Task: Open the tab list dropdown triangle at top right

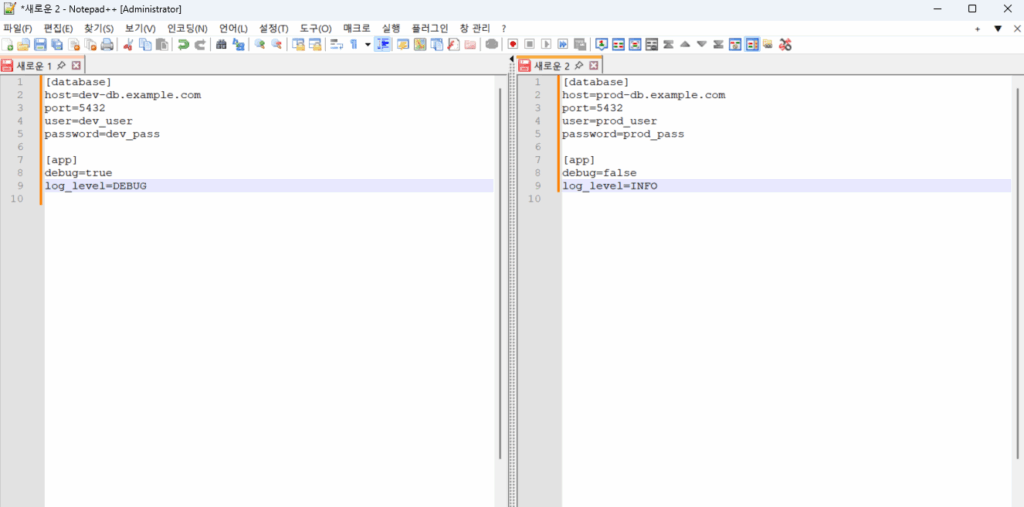Action: (x=997, y=28)
